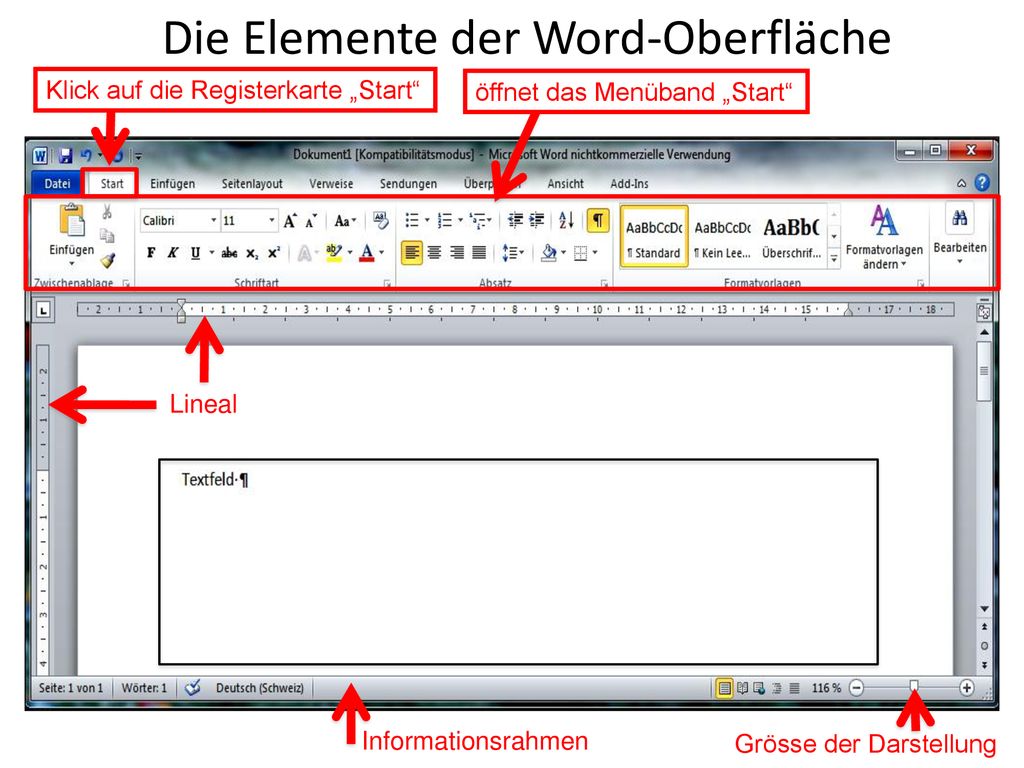Click the Word application icon in title bar
The image size is (1024, 768).
[40, 155]
